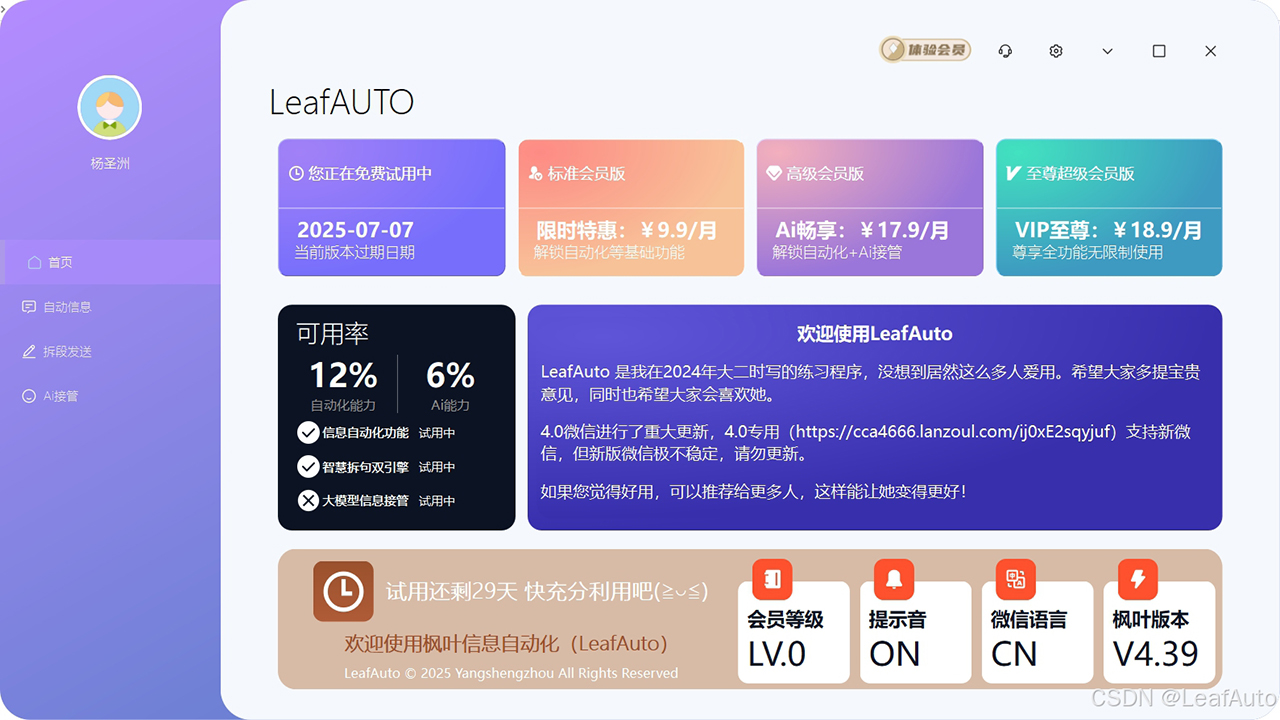This screenshot has height=720, width=1280.
Task: Click the headset support icon
Action: [x=1004, y=50]
